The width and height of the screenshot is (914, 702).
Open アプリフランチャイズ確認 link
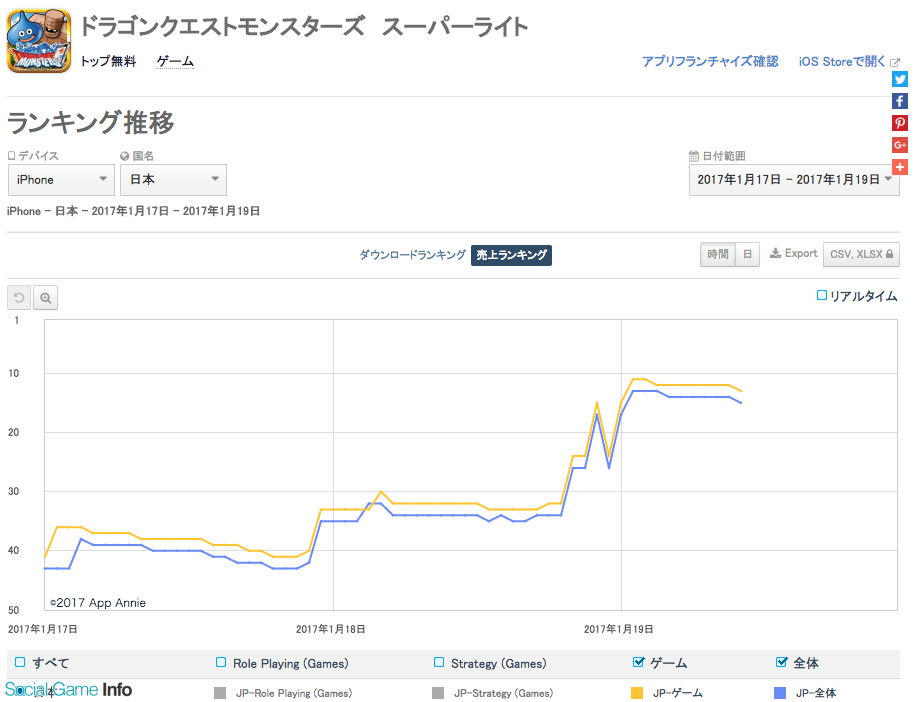pos(710,61)
